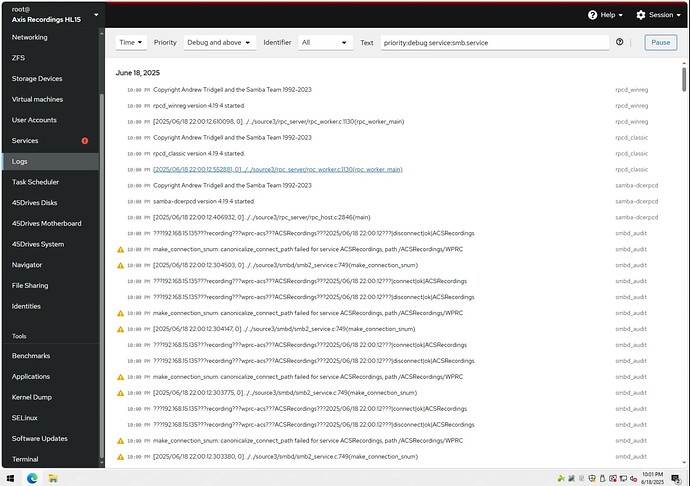Go to Software Updates

(x=50, y=439)
